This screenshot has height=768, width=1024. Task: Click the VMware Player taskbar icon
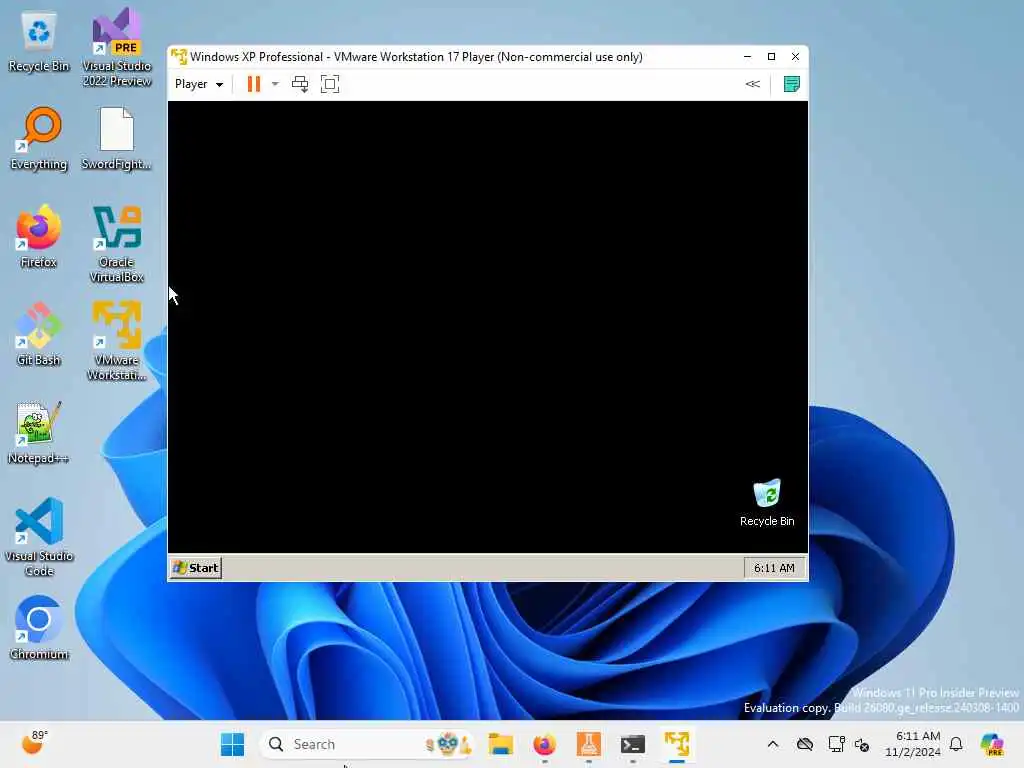[x=677, y=744]
